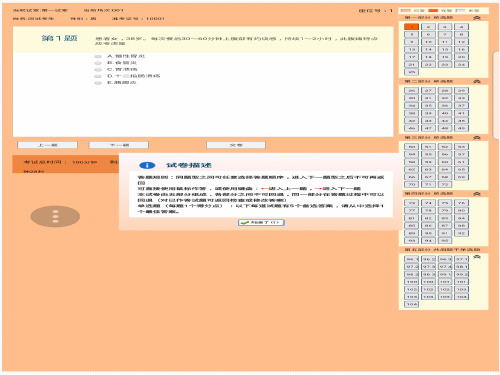Image resolution: width=500 pixels, height=375 pixels.
Task: Toggle the fifth section collapse icon
Action: (477, 257)
